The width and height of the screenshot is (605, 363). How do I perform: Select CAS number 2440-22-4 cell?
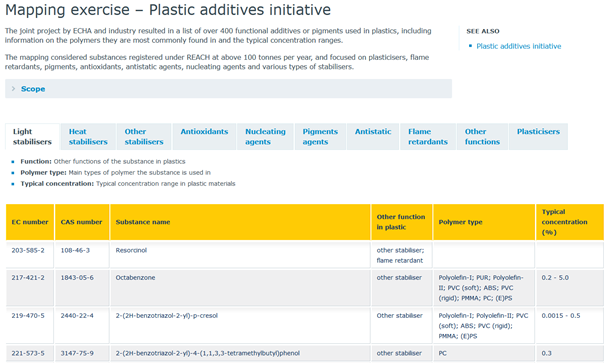[82, 326]
